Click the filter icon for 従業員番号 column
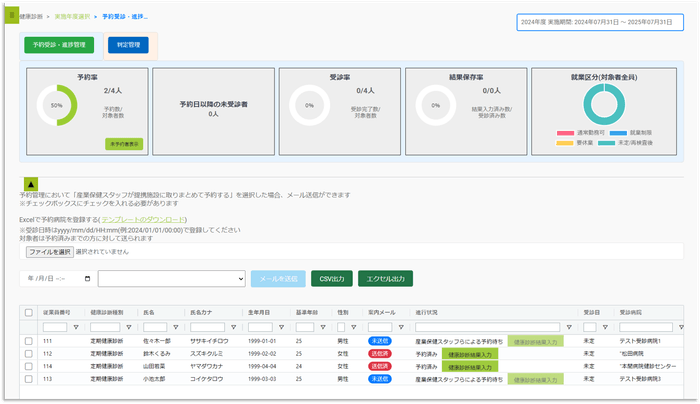Screen dimensions: 700x404 (77, 327)
